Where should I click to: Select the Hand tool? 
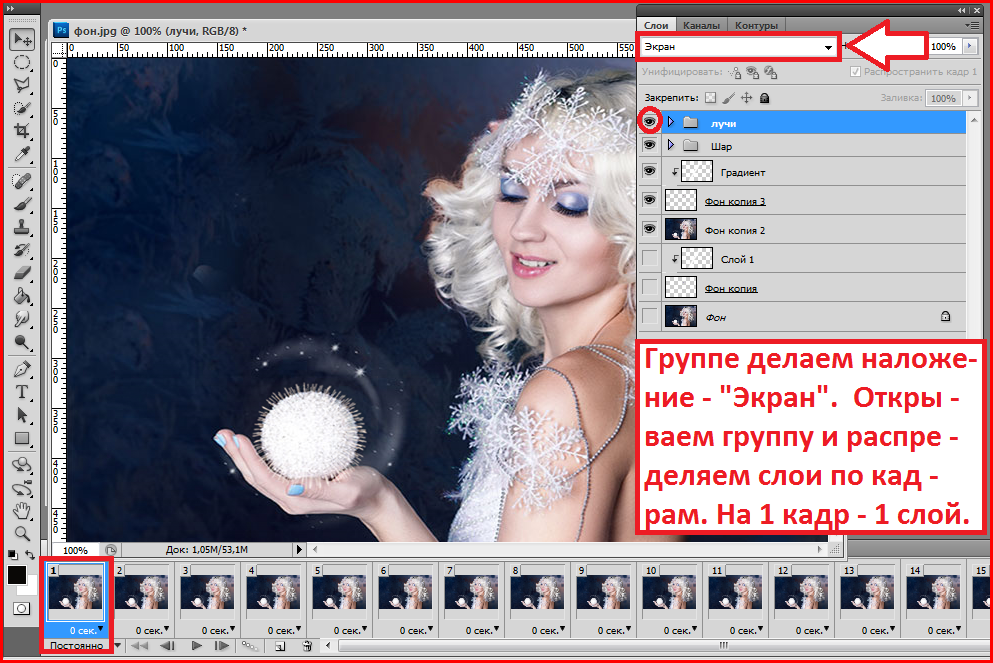pyautogui.click(x=22, y=510)
